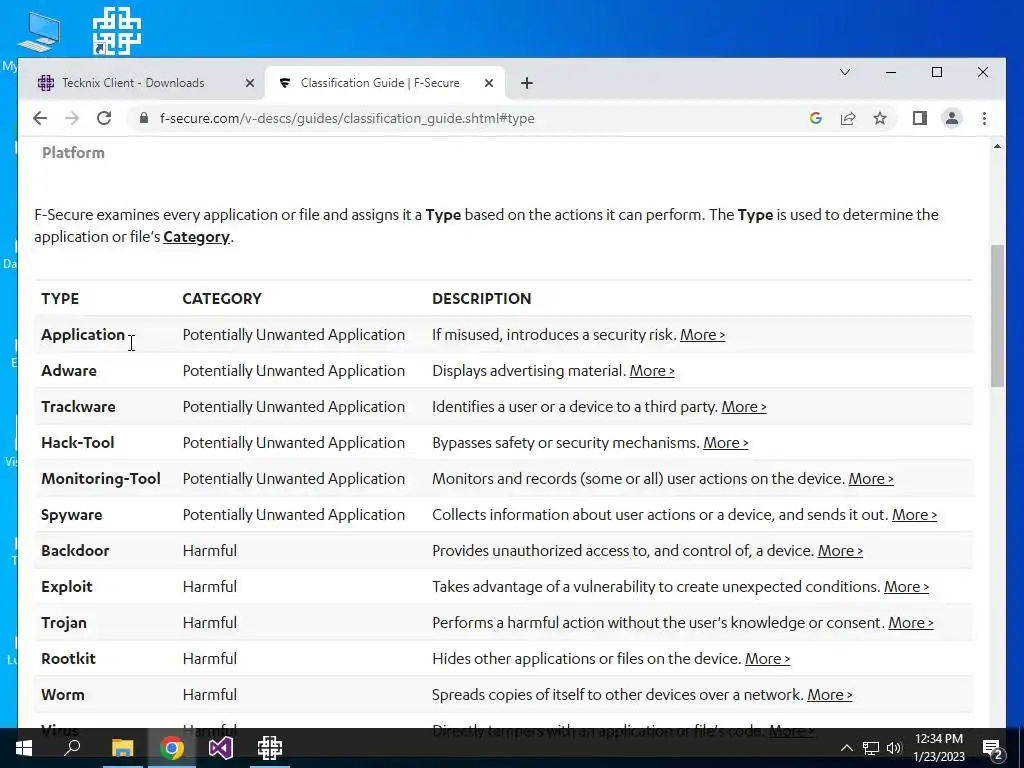The height and width of the screenshot is (768, 1024).
Task: Click the scrollbar up arrow
Action: coord(997,146)
